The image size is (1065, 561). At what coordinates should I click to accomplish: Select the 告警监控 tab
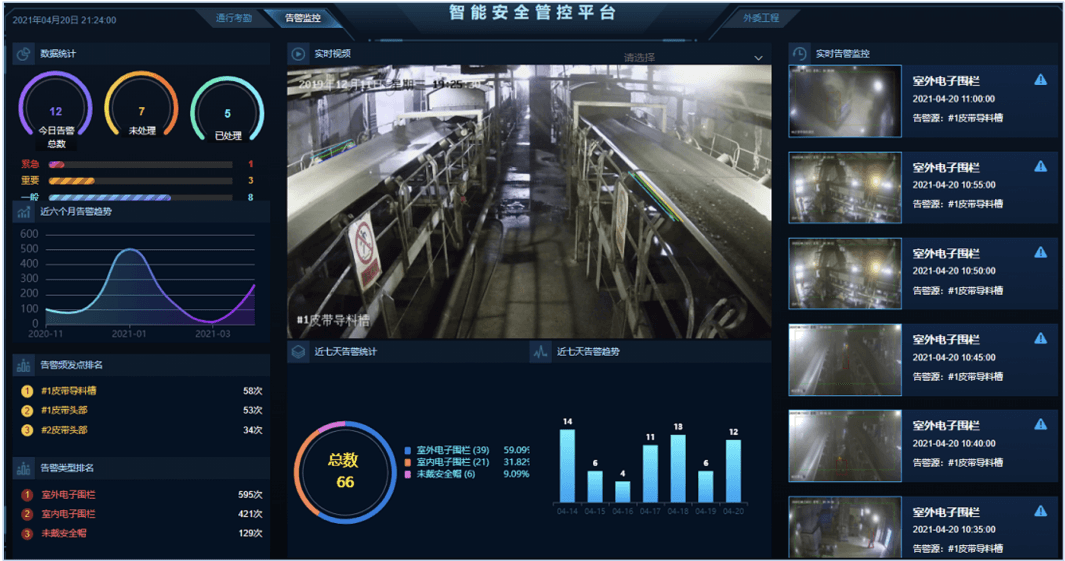(x=304, y=18)
